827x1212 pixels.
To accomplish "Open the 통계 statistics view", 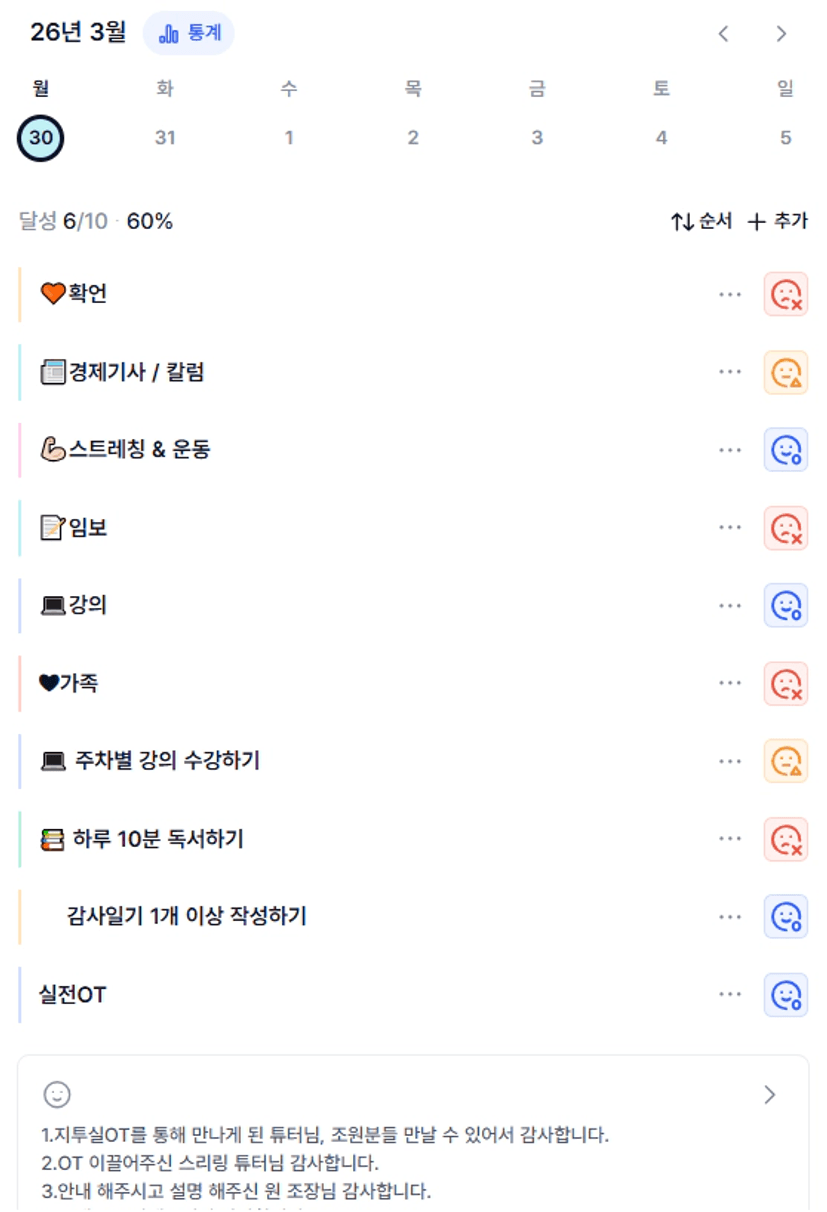I will (x=189, y=34).
